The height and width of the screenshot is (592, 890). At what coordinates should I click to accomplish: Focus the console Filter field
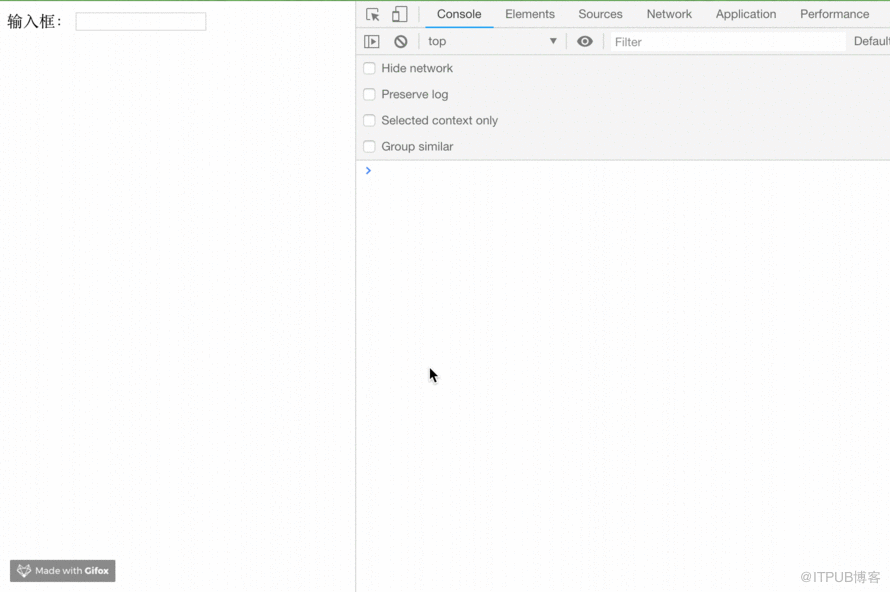coord(728,41)
